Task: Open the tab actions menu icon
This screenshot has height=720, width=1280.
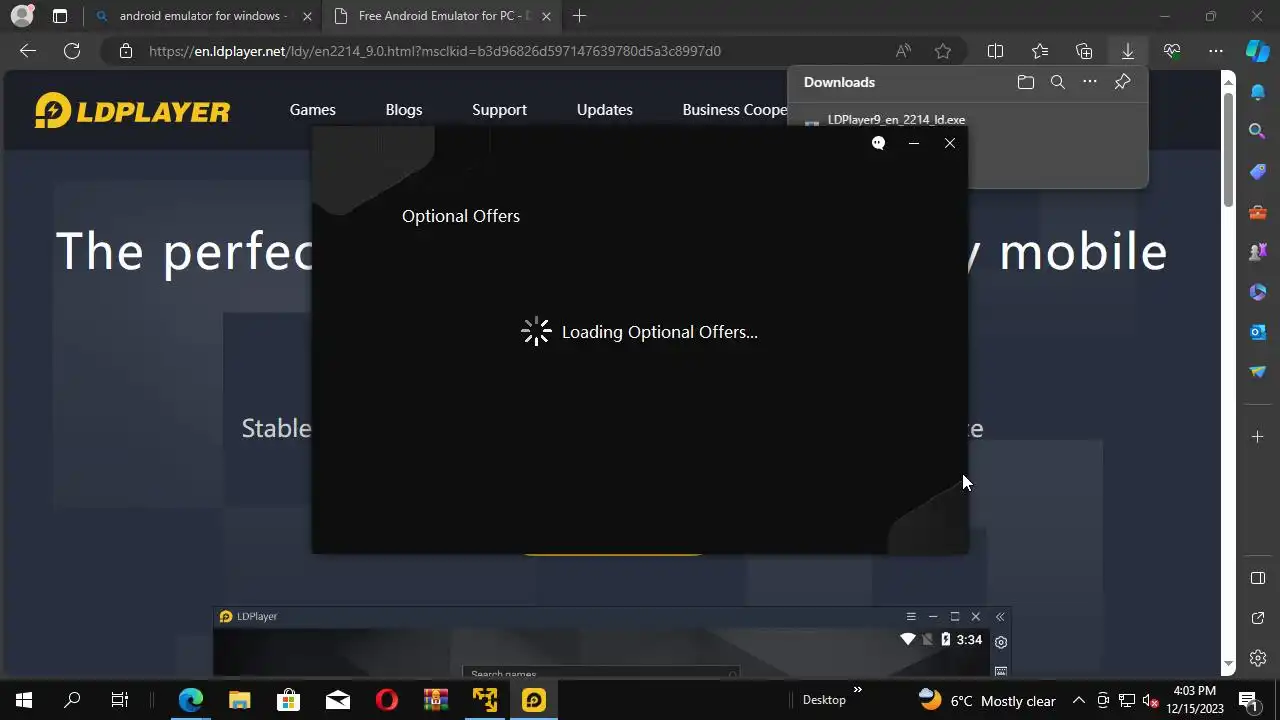Action: point(60,16)
